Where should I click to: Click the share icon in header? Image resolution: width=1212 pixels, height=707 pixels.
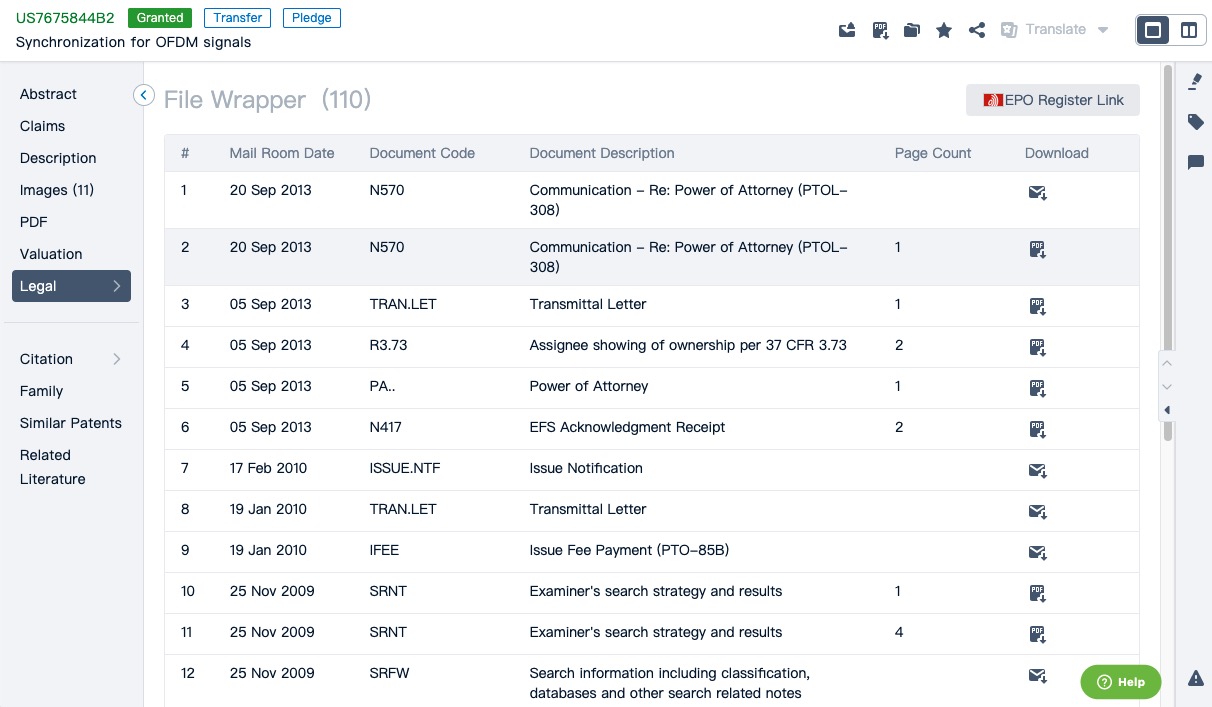point(977,30)
